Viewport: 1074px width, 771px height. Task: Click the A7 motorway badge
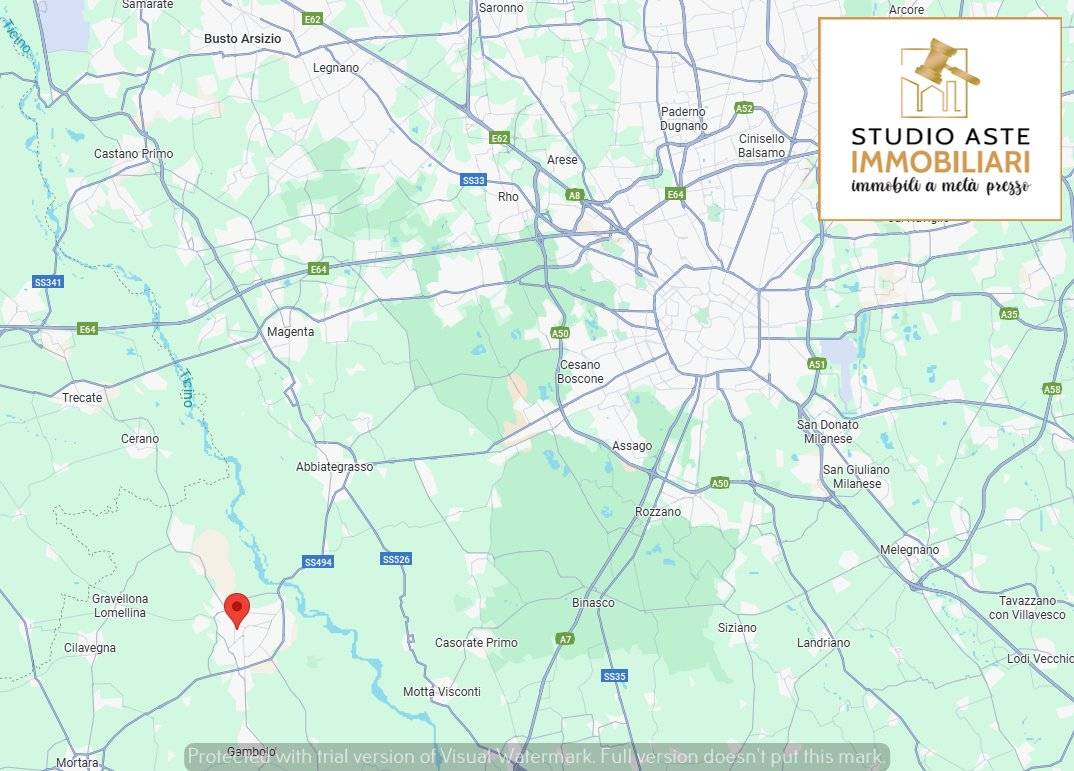click(x=564, y=639)
